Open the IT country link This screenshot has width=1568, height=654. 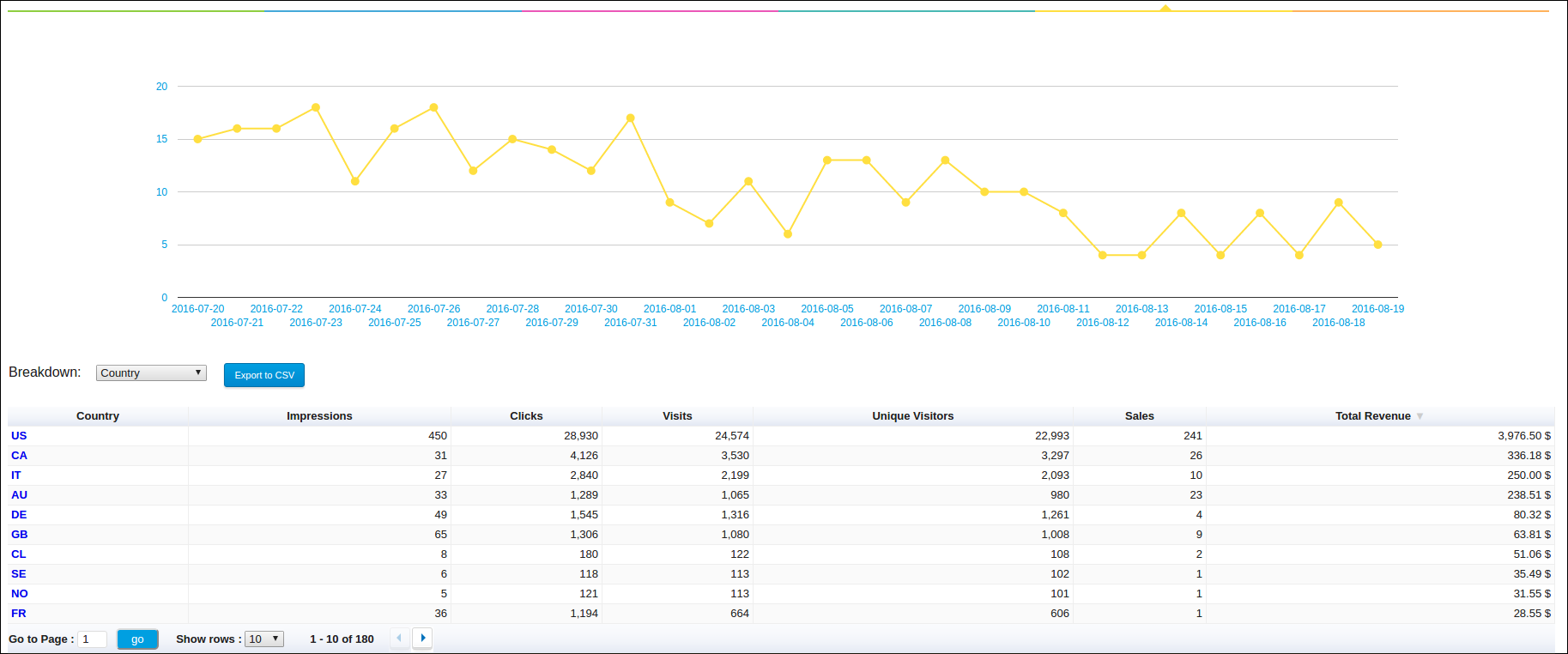[16, 475]
